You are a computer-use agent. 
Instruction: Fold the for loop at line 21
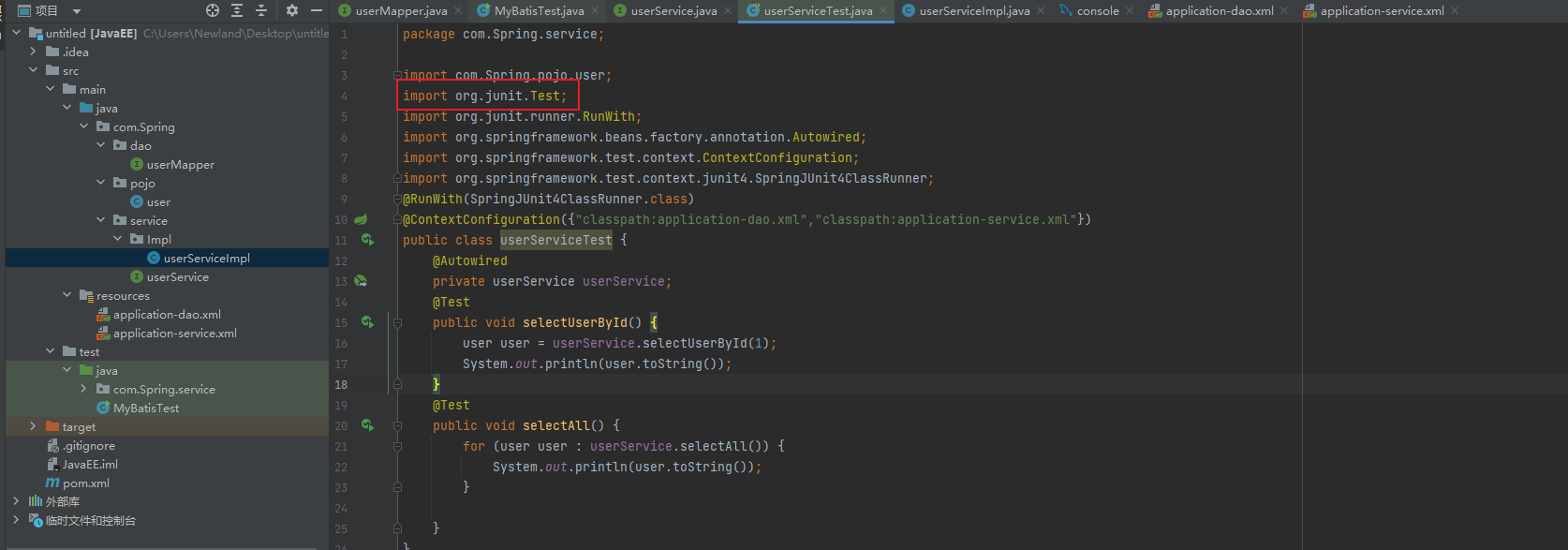pos(397,446)
